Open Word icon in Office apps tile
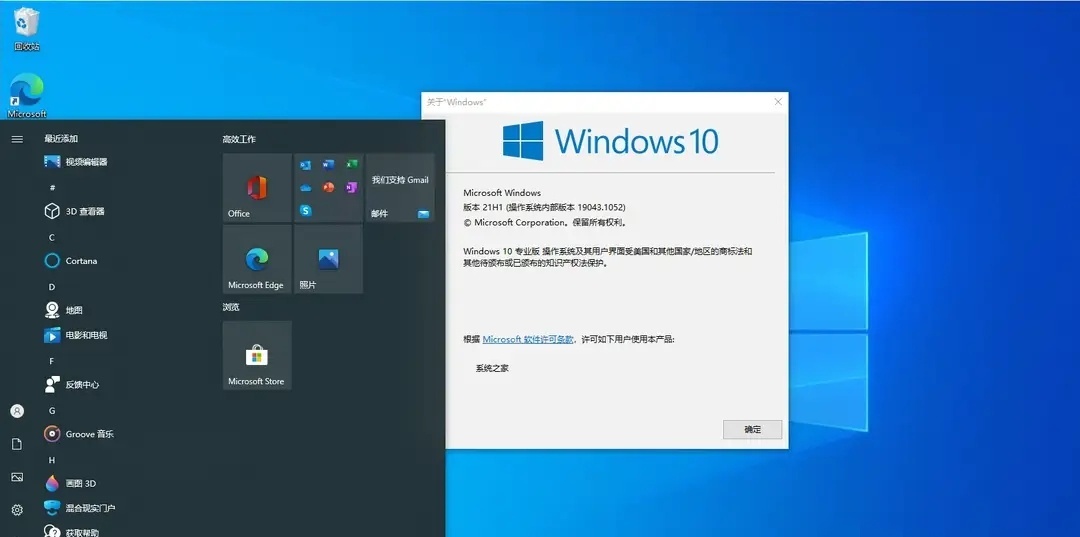1080x537 pixels. (329, 165)
